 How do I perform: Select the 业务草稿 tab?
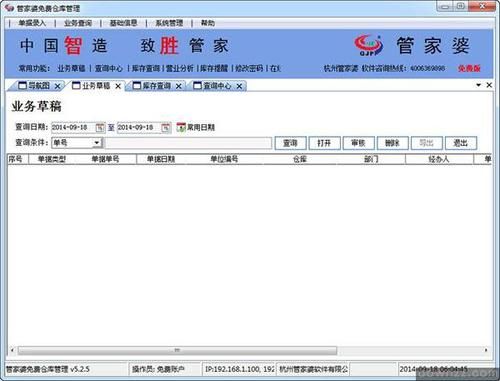click(96, 86)
